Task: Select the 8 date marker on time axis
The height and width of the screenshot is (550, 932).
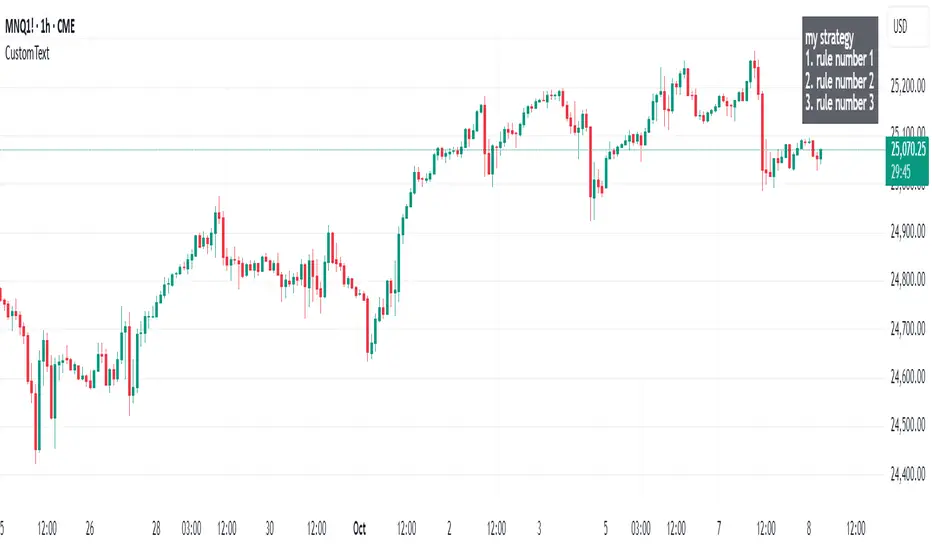Action: [808, 524]
